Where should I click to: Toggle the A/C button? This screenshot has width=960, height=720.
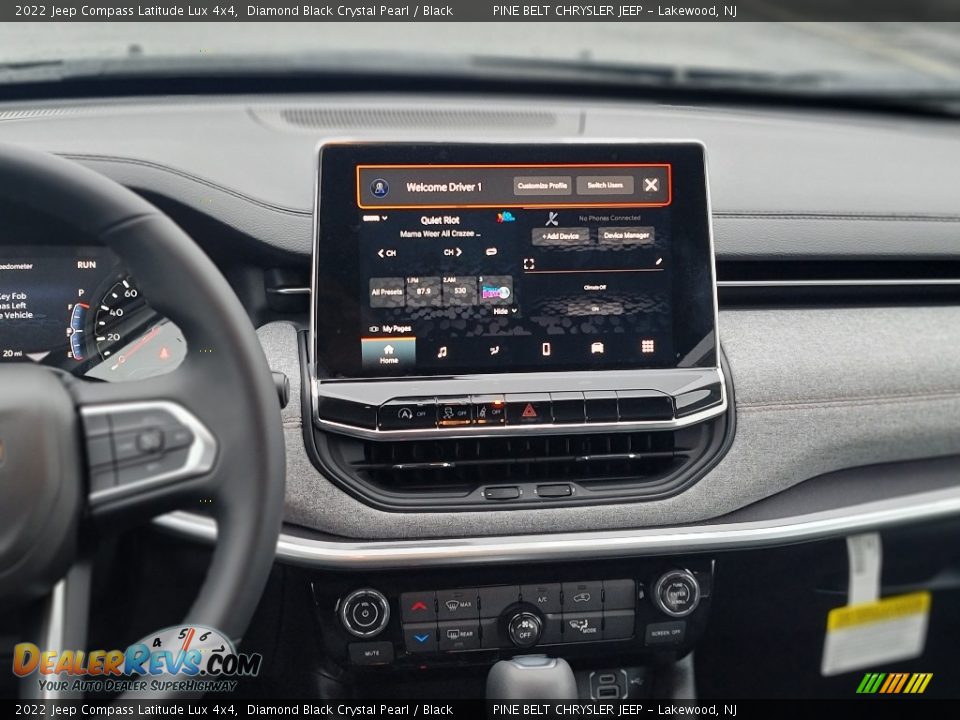coord(541,599)
